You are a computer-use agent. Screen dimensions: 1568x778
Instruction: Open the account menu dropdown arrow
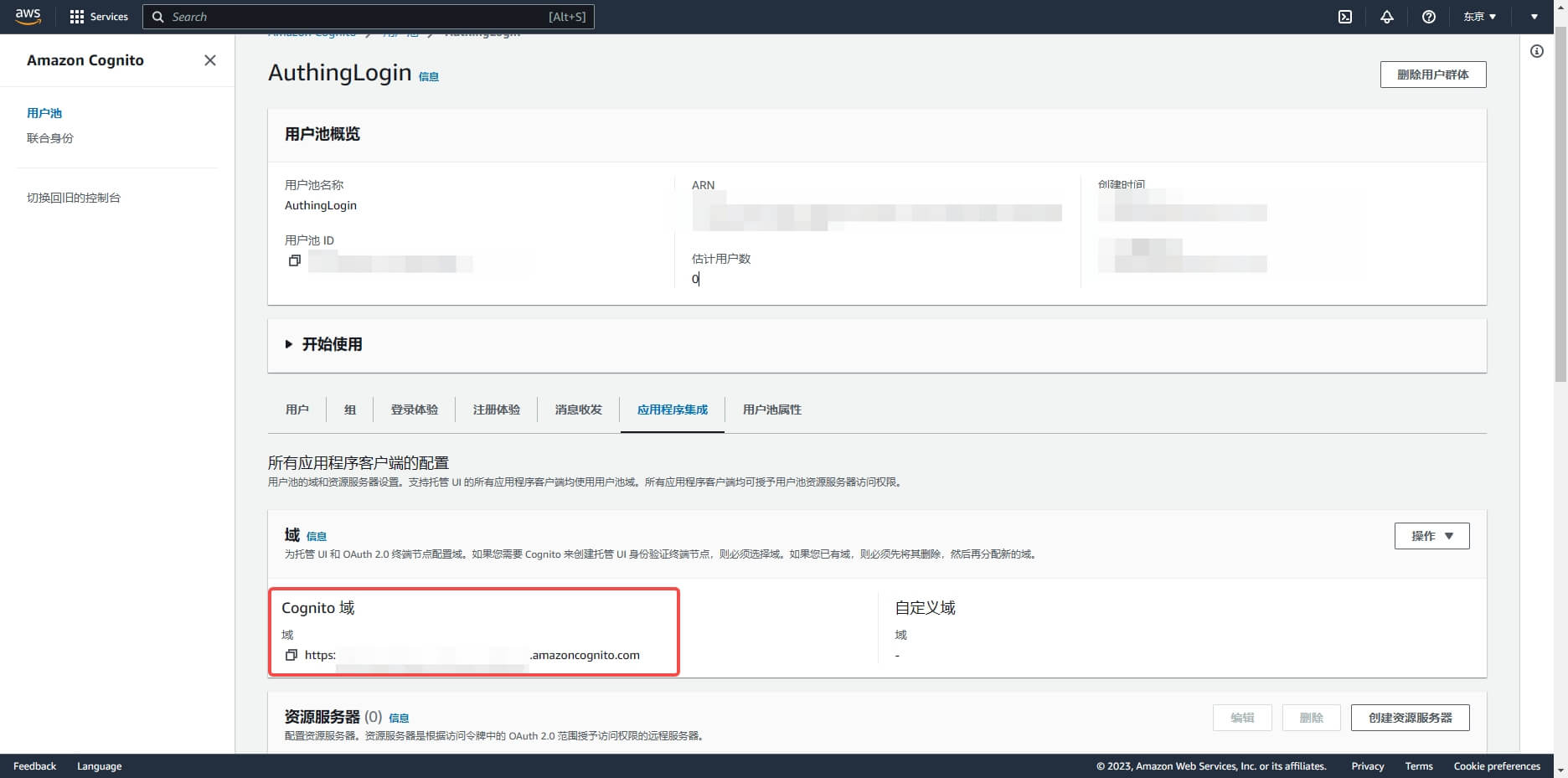point(1534,17)
